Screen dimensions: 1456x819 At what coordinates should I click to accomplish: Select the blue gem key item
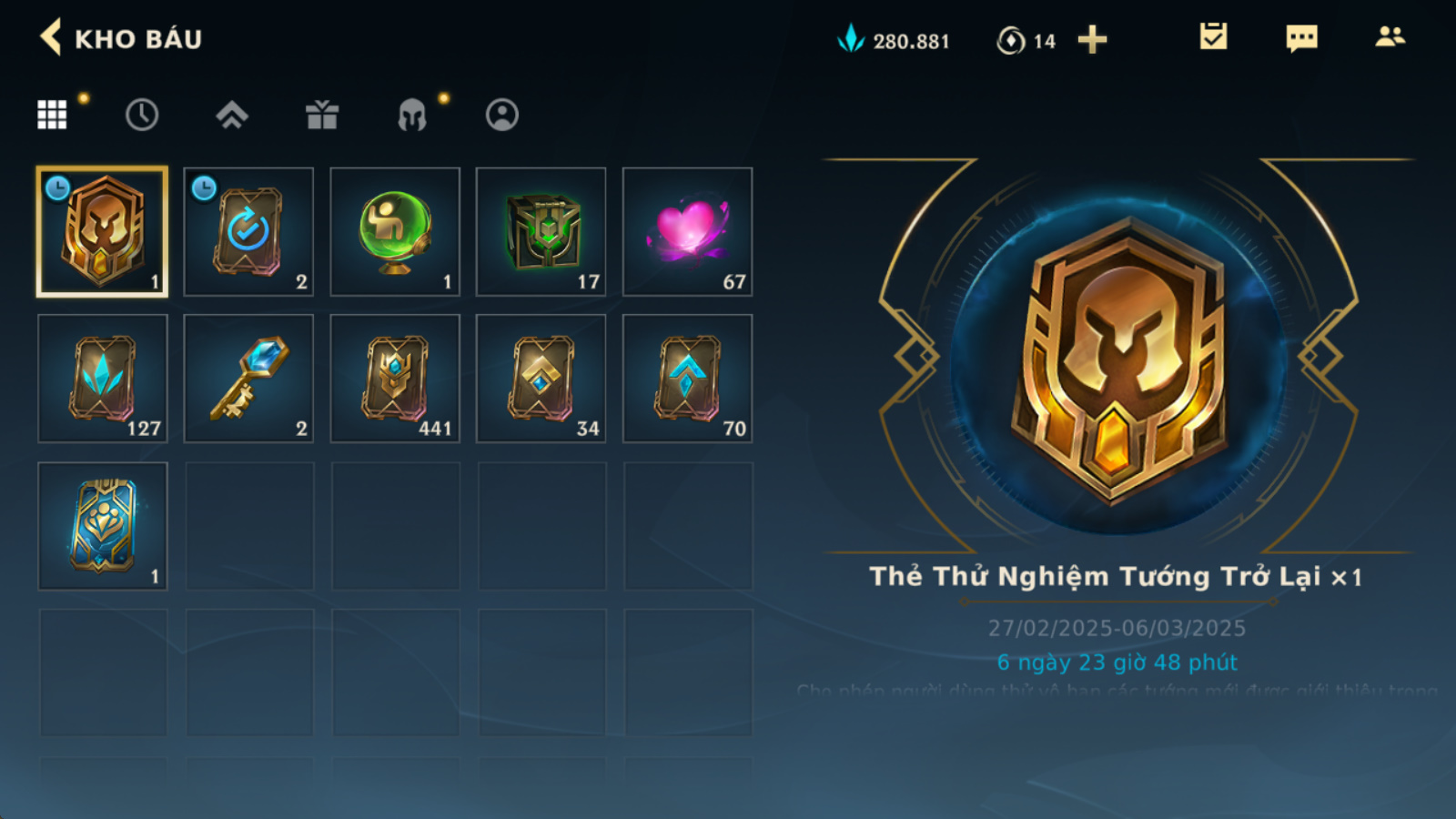tap(248, 379)
